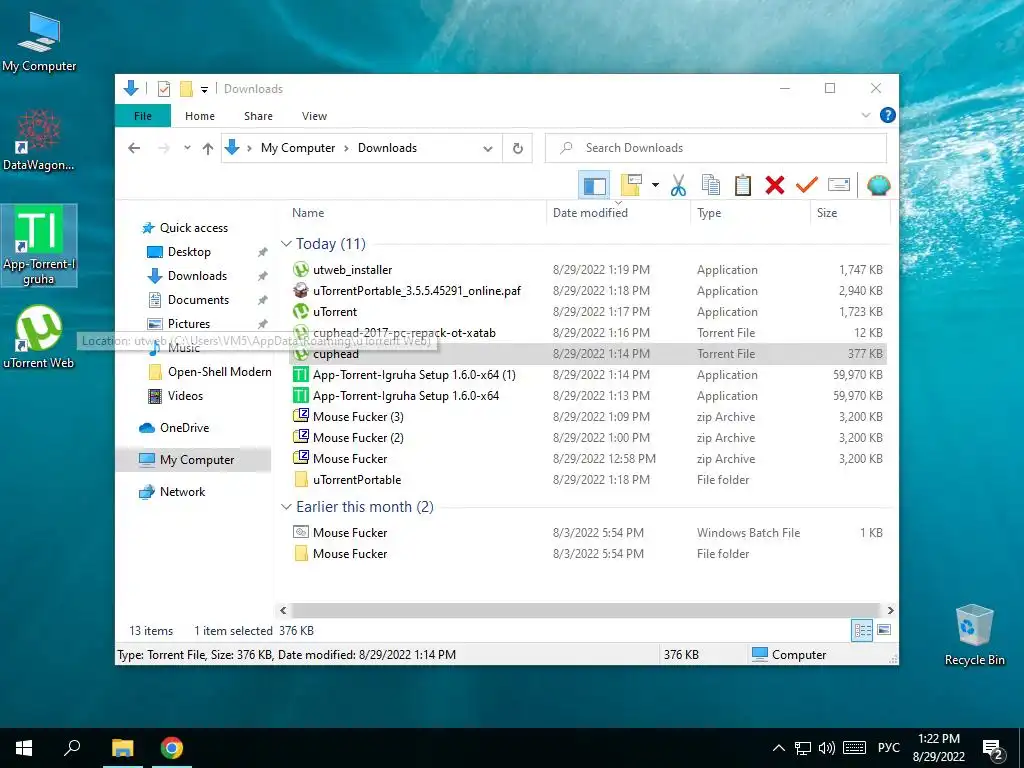This screenshot has height=768, width=1024.
Task: Open Customize Quick Access Toolbar dropdown
Action: tap(204, 89)
